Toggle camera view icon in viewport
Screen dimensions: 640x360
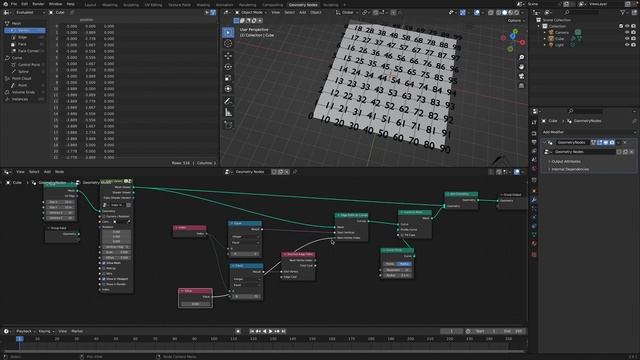point(521,76)
